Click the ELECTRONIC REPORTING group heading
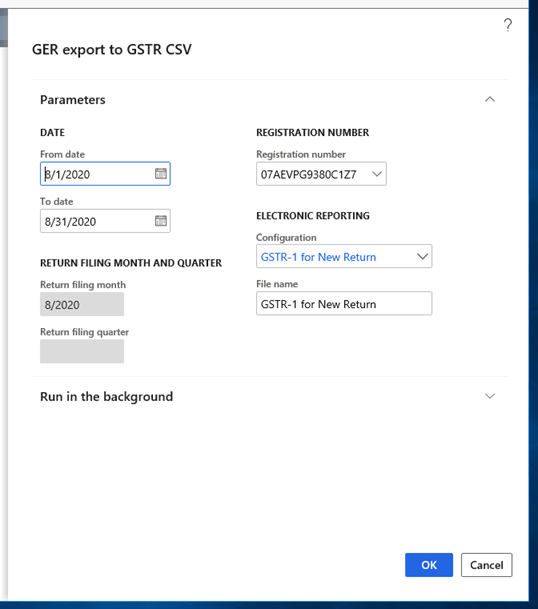Image resolution: width=538 pixels, height=609 pixels. 313,216
